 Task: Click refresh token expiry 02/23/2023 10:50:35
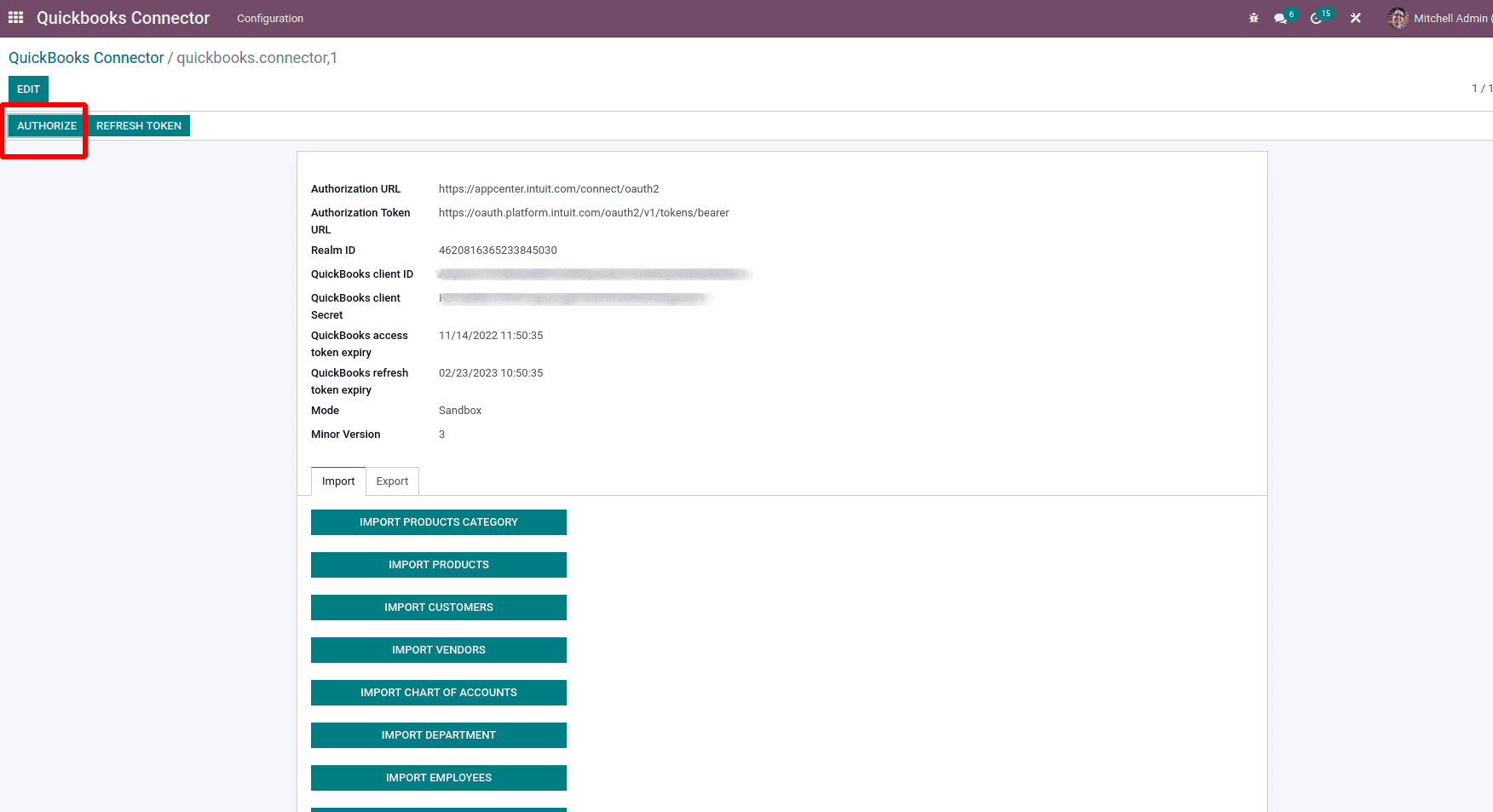pyautogui.click(x=491, y=373)
